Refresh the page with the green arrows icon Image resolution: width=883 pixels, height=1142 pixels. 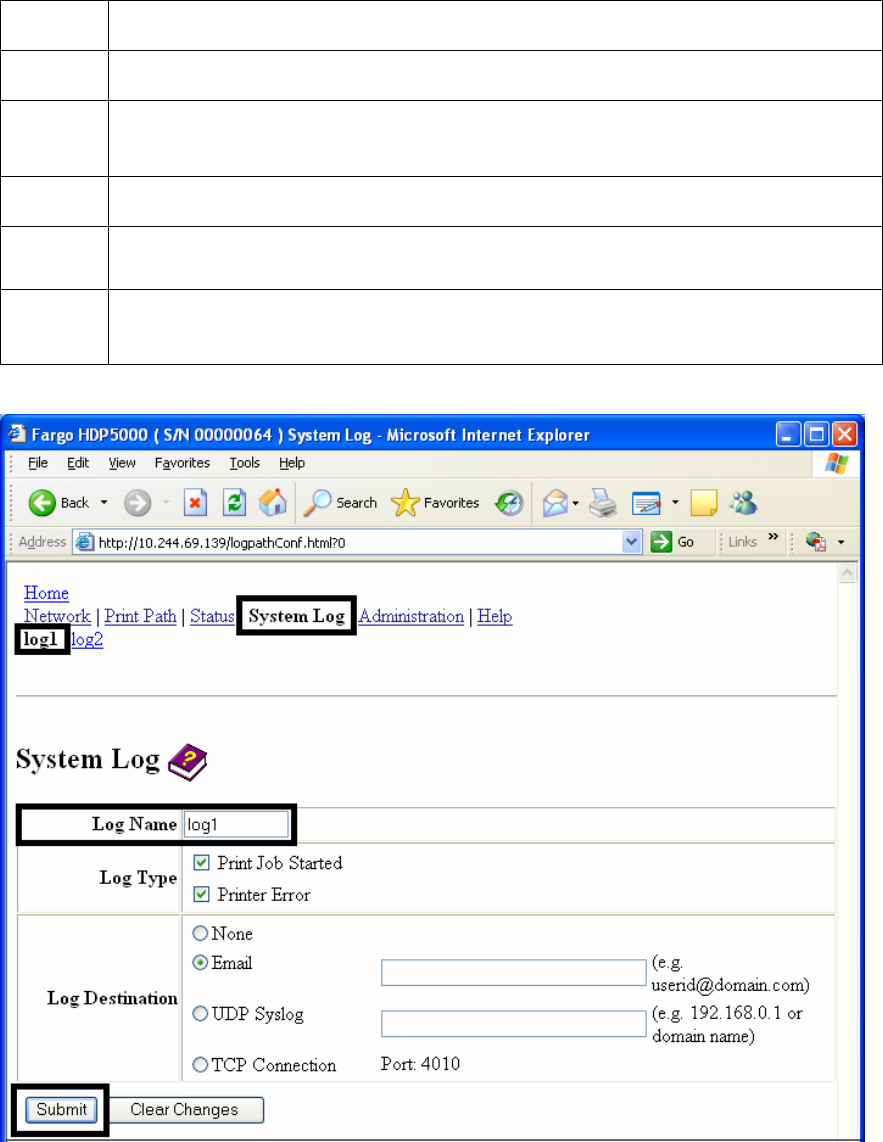tap(234, 503)
